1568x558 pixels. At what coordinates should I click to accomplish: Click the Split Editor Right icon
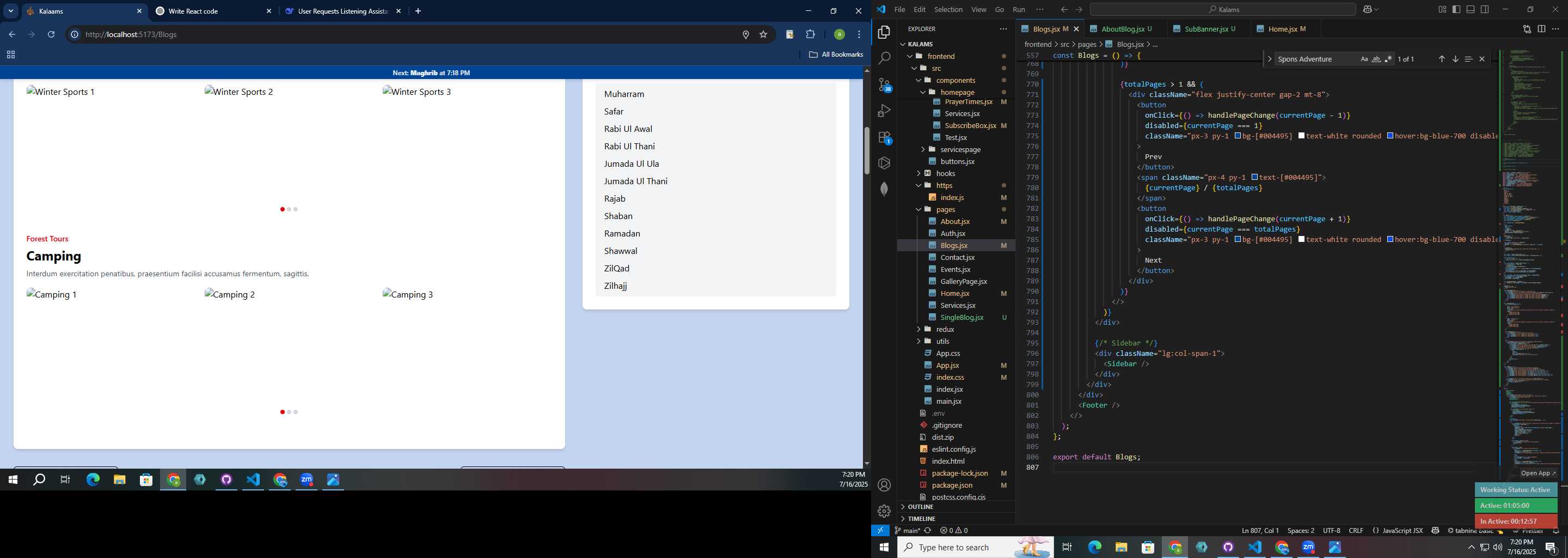tap(1541, 29)
